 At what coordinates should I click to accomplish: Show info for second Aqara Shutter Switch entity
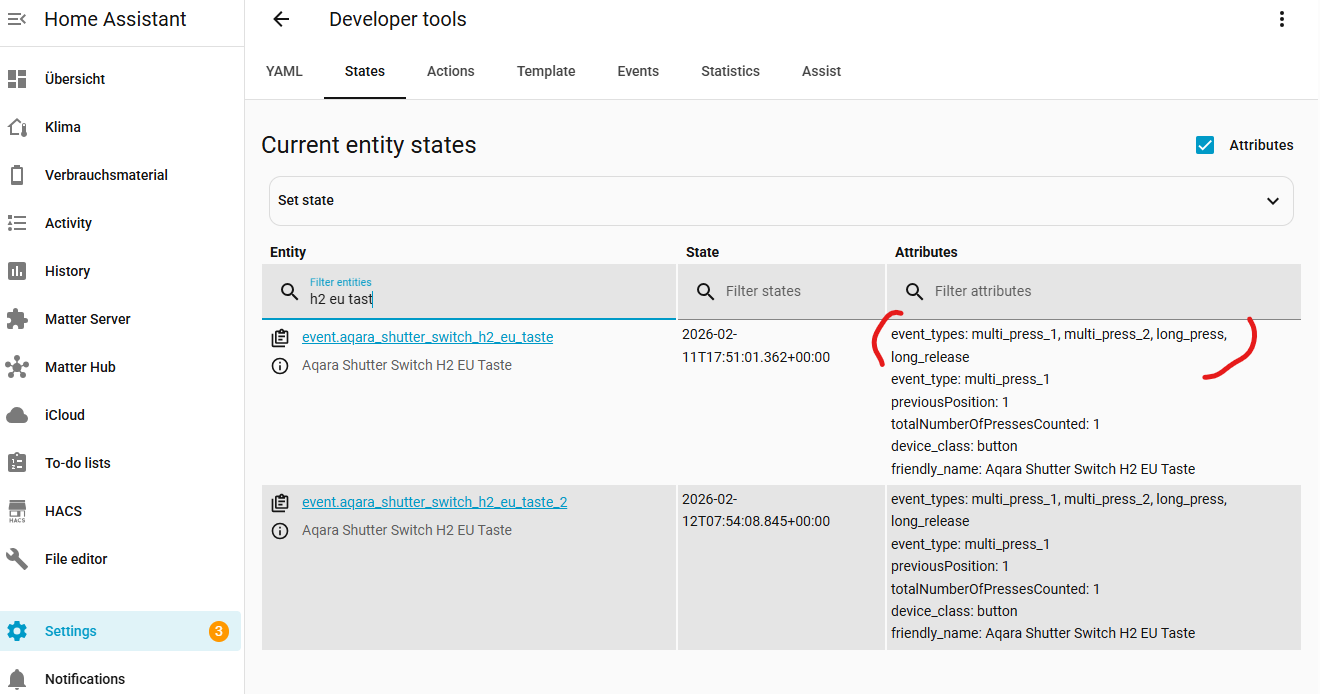pyautogui.click(x=280, y=531)
